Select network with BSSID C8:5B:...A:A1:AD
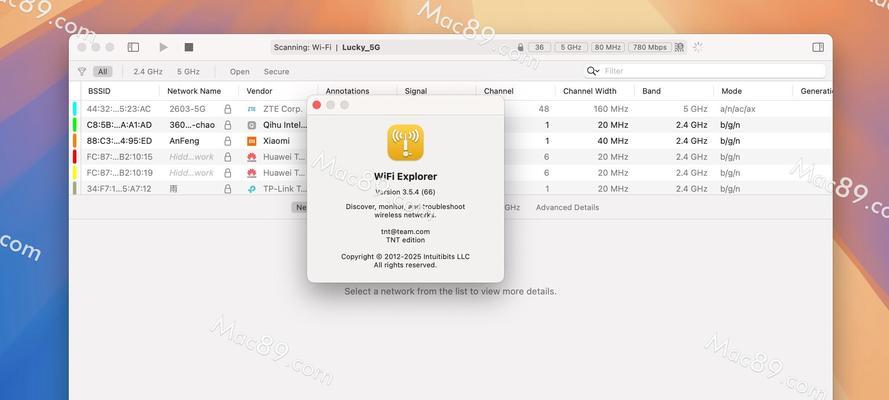Screen dimensions: 889x400 (x=119, y=125)
